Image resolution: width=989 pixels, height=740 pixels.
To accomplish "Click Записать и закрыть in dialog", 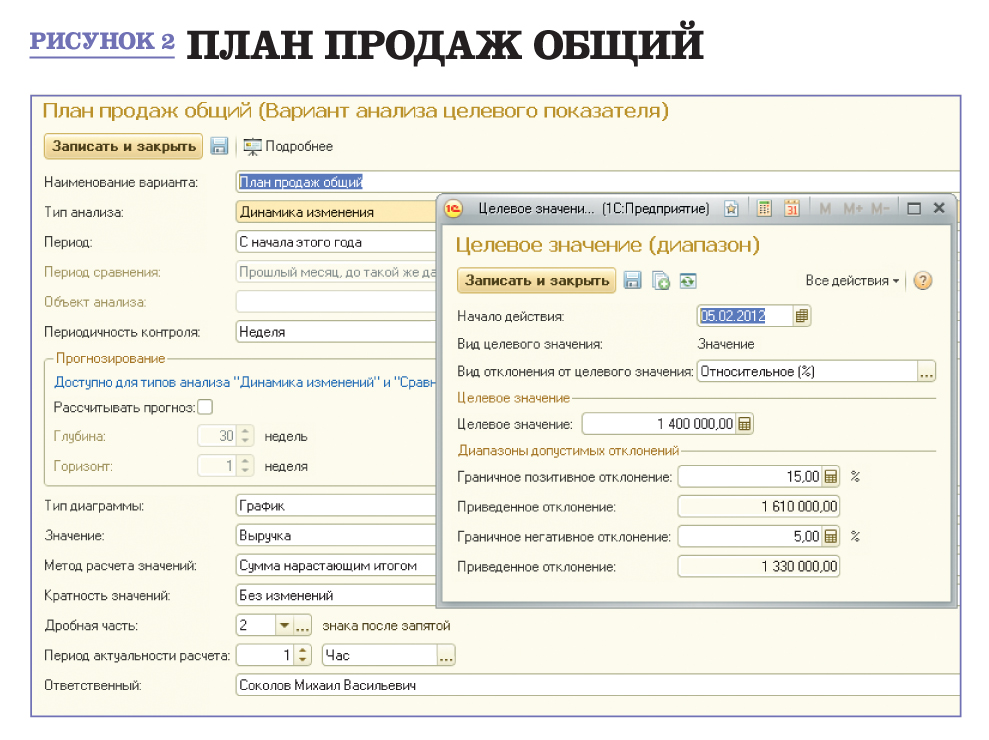I will point(537,281).
